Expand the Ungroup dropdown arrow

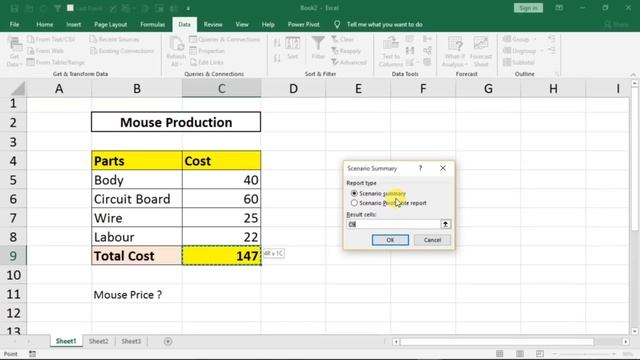point(542,51)
